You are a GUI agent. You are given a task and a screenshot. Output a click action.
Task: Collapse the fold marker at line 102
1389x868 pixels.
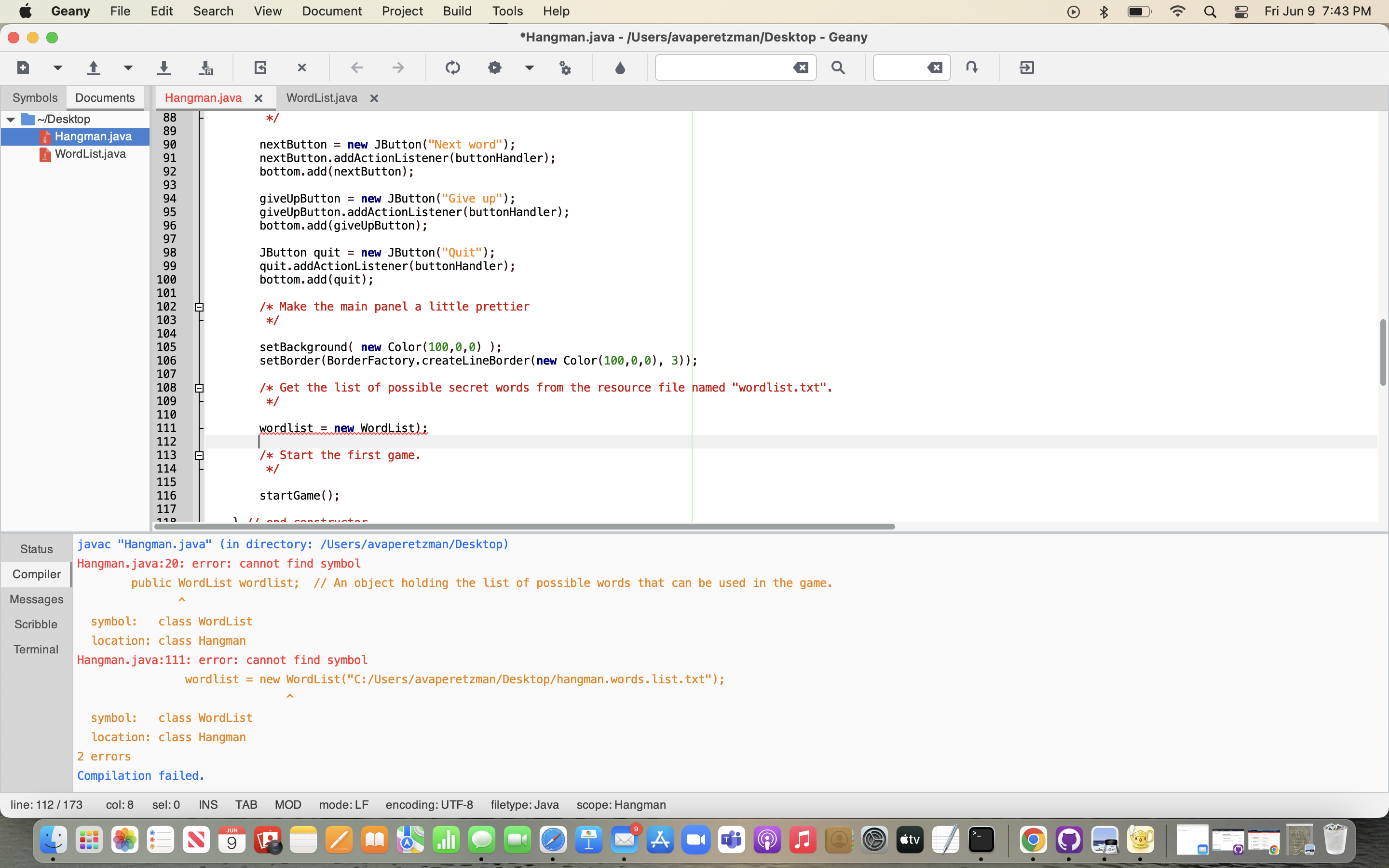[199, 307]
